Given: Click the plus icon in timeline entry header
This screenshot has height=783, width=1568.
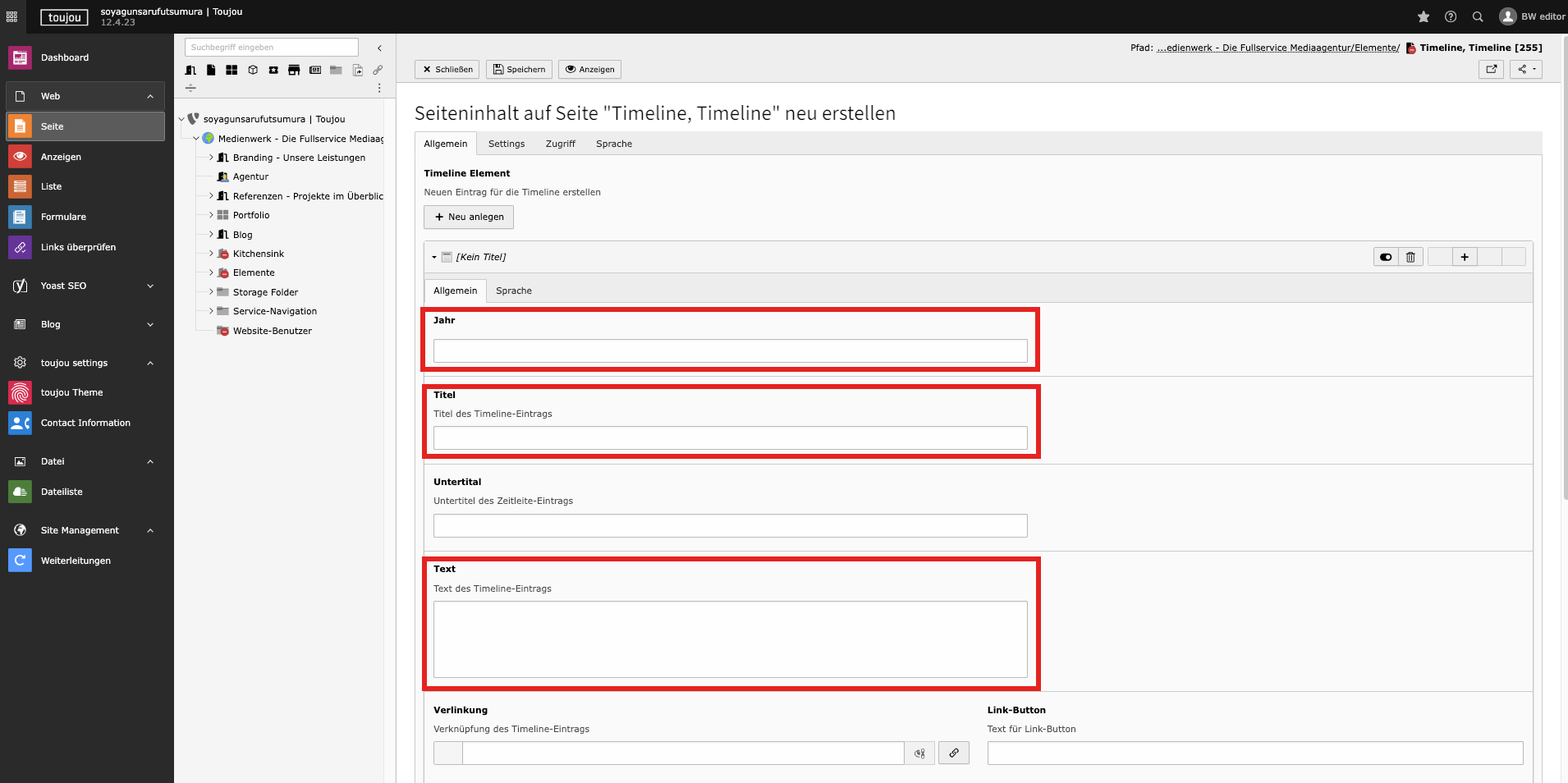Looking at the screenshot, I should click(x=1464, y=257).
